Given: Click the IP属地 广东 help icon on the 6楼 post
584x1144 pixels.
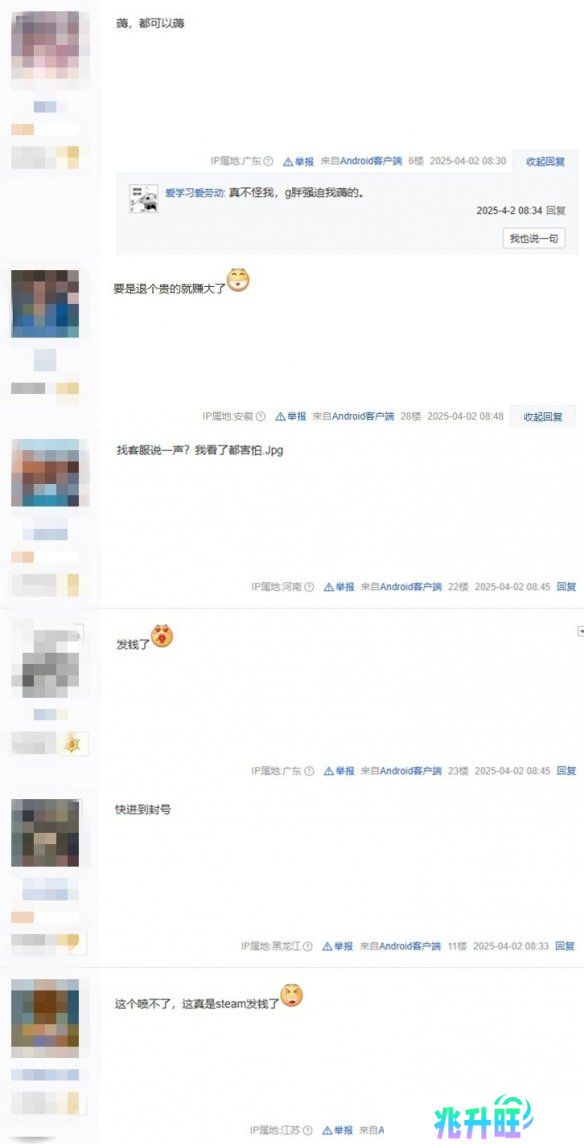Looking at the screenshot, I should pyautogui.click(x=269, y=161).
